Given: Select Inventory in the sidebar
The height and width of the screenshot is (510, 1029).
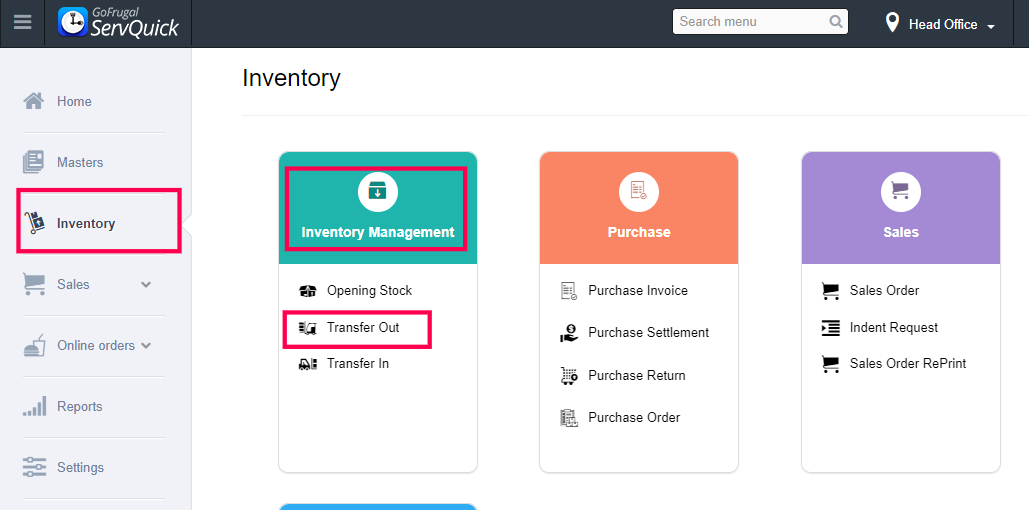Looking at the screenshot, I should coord(86,223).
